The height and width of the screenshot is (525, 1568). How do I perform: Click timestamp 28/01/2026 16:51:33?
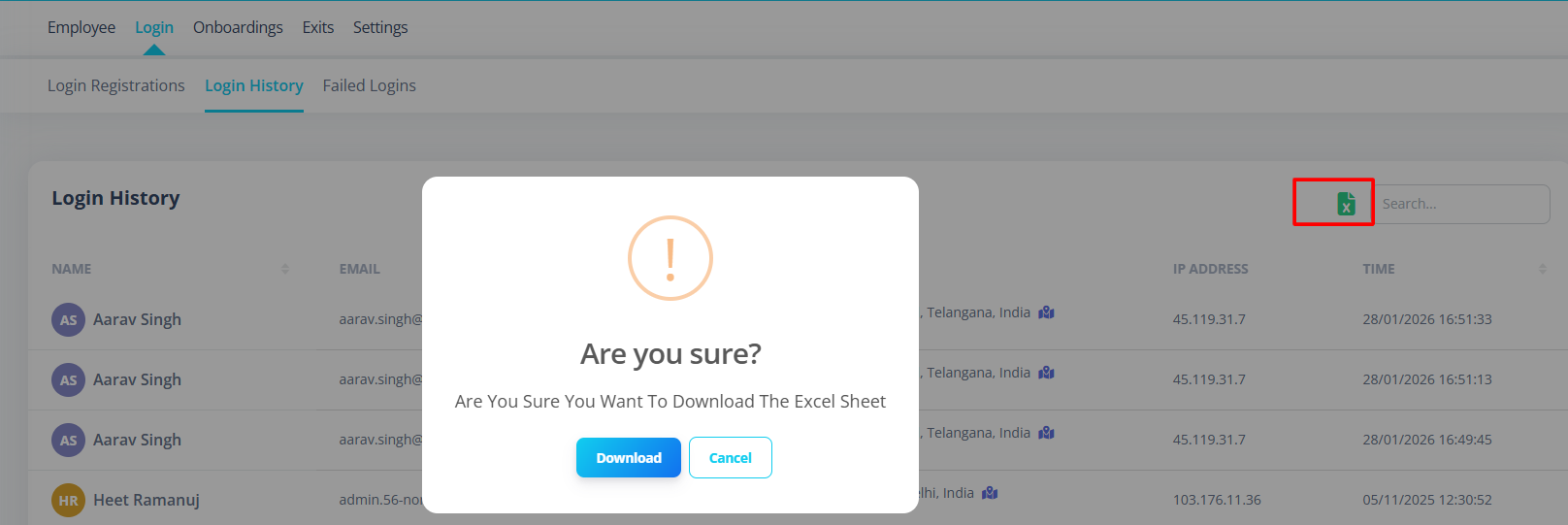click(x=1427, y=319)
